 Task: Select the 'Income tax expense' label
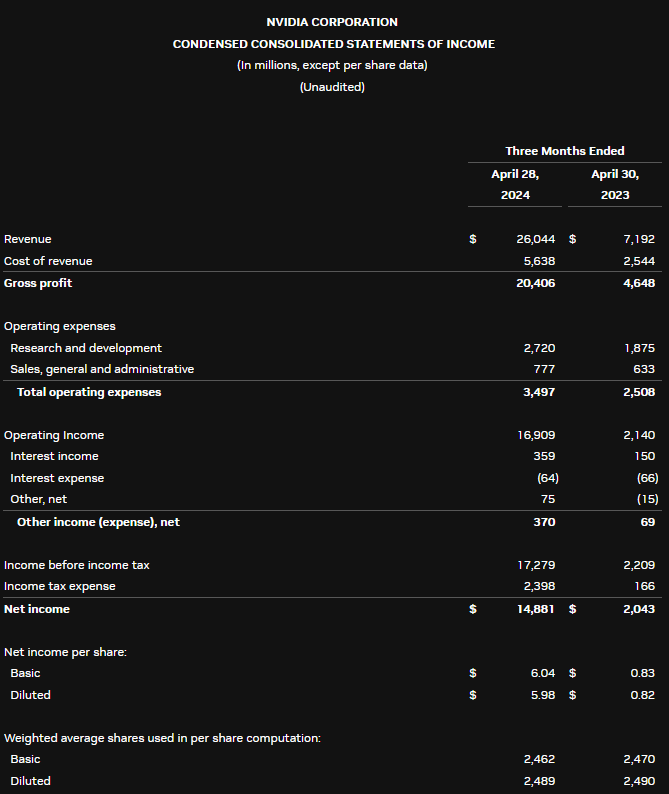click(60, 586)
